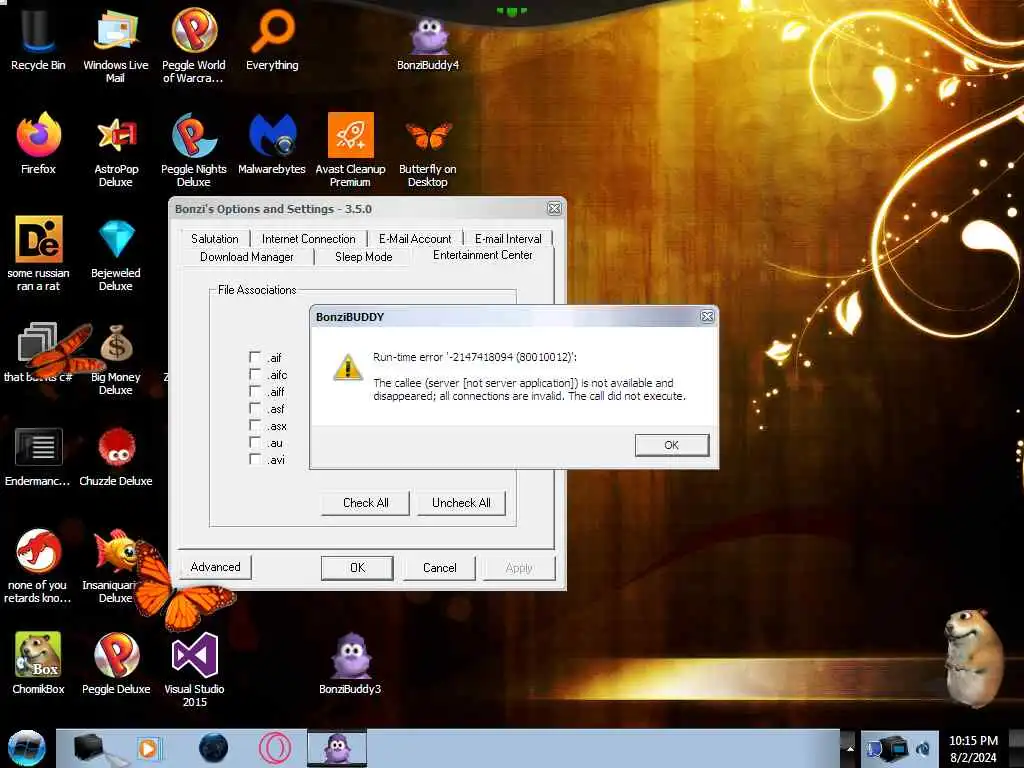Open the Endermanc... desktop icon
Viewport: 1024px width, 768px height.
point(38,457)
